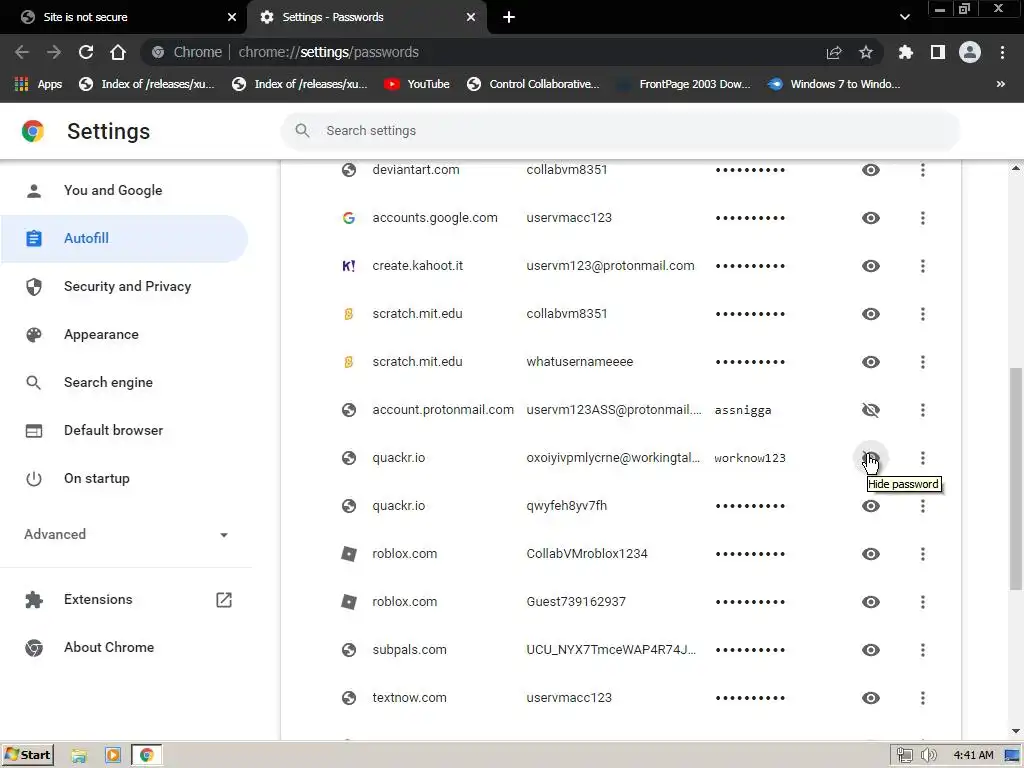Hide password for account.protonmail.com
The width and height of the screenshot is (1024, 768).
[871, 410]
